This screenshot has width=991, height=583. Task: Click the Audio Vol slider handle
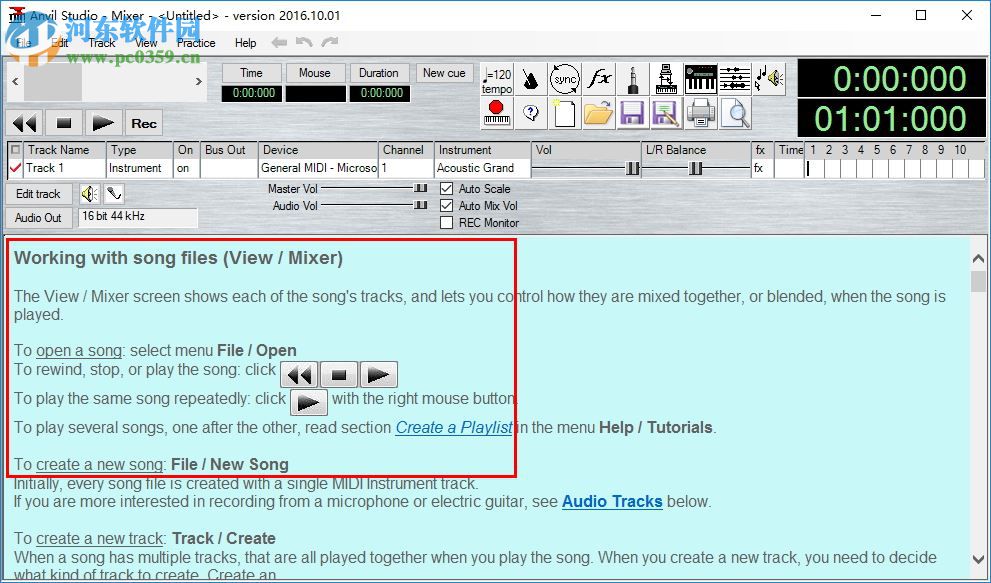point(420,206)
